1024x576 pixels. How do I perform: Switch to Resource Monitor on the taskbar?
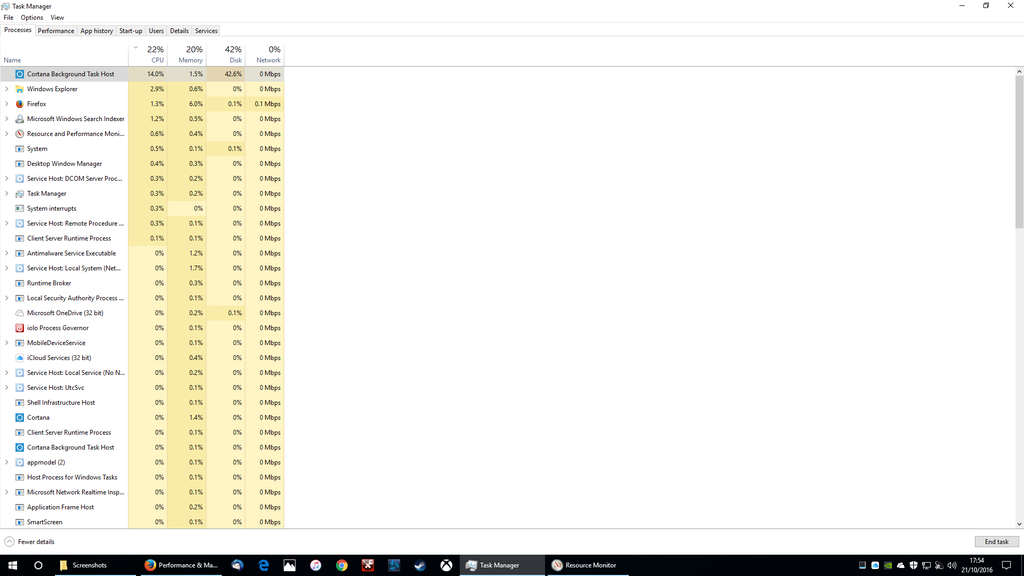pyautogui.click(x=585, y=566)
